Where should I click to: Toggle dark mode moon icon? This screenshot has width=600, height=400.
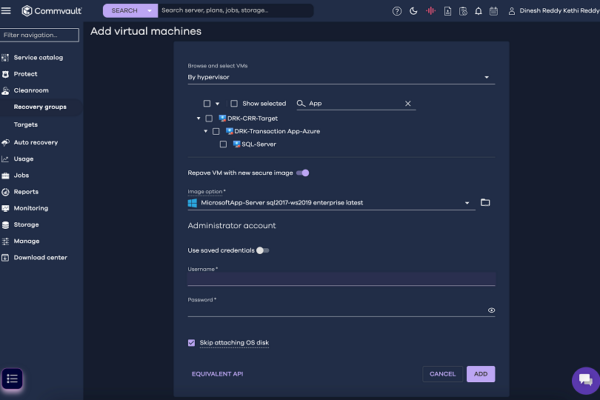pyautogui.click(x=413, y=11)
